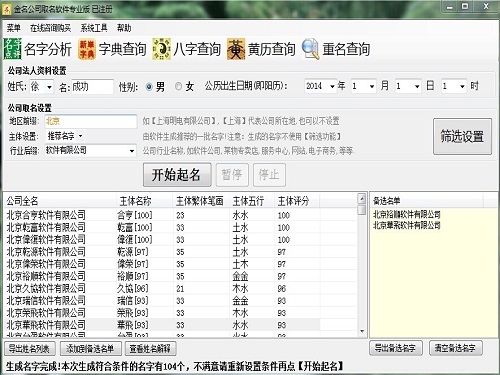The height and width of the screenshot is (375, 500).
Task: Open the 菜单 menu
Action: tap(14, 28)
